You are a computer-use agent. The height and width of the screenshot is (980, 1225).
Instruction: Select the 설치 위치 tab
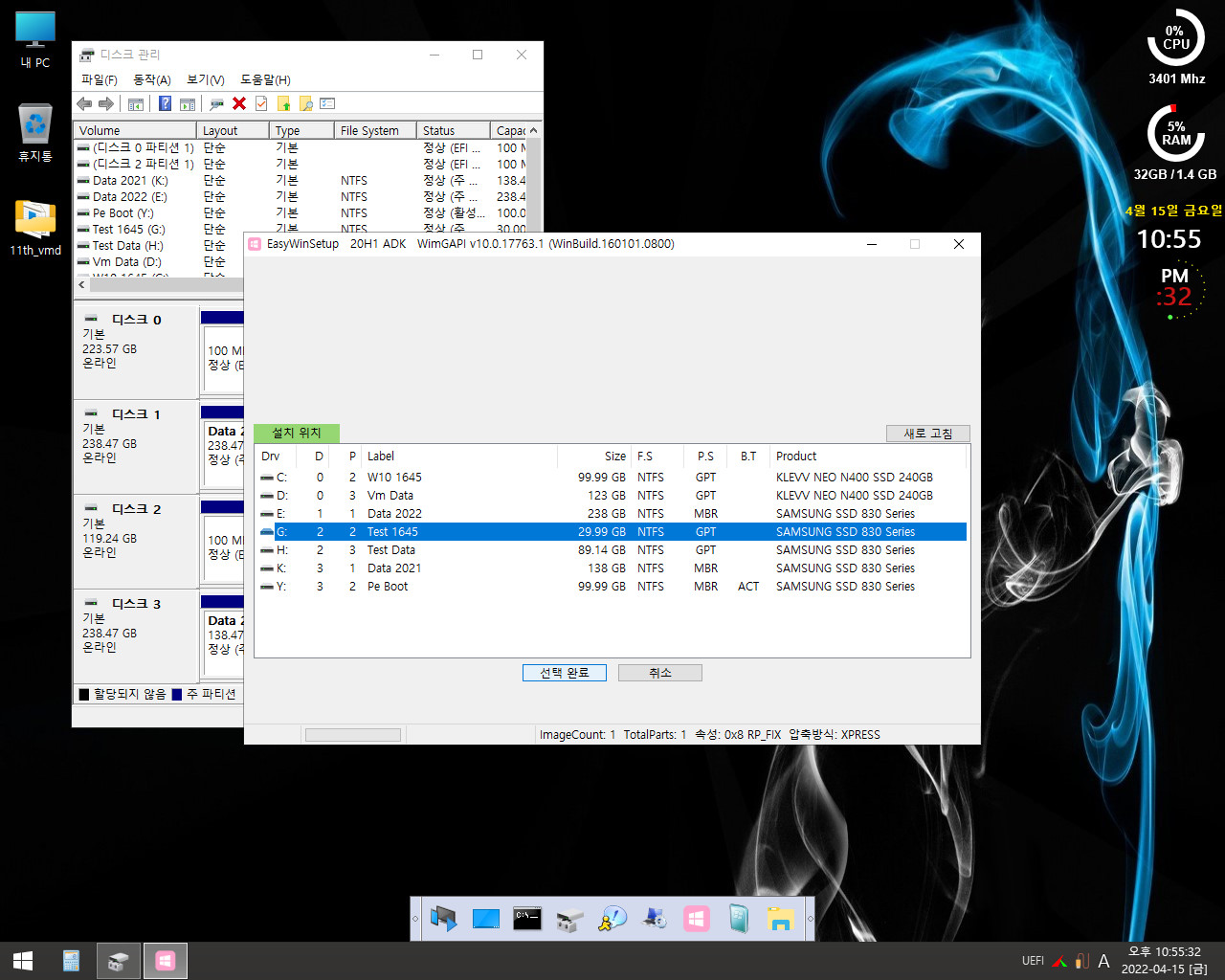pos(297,433)
